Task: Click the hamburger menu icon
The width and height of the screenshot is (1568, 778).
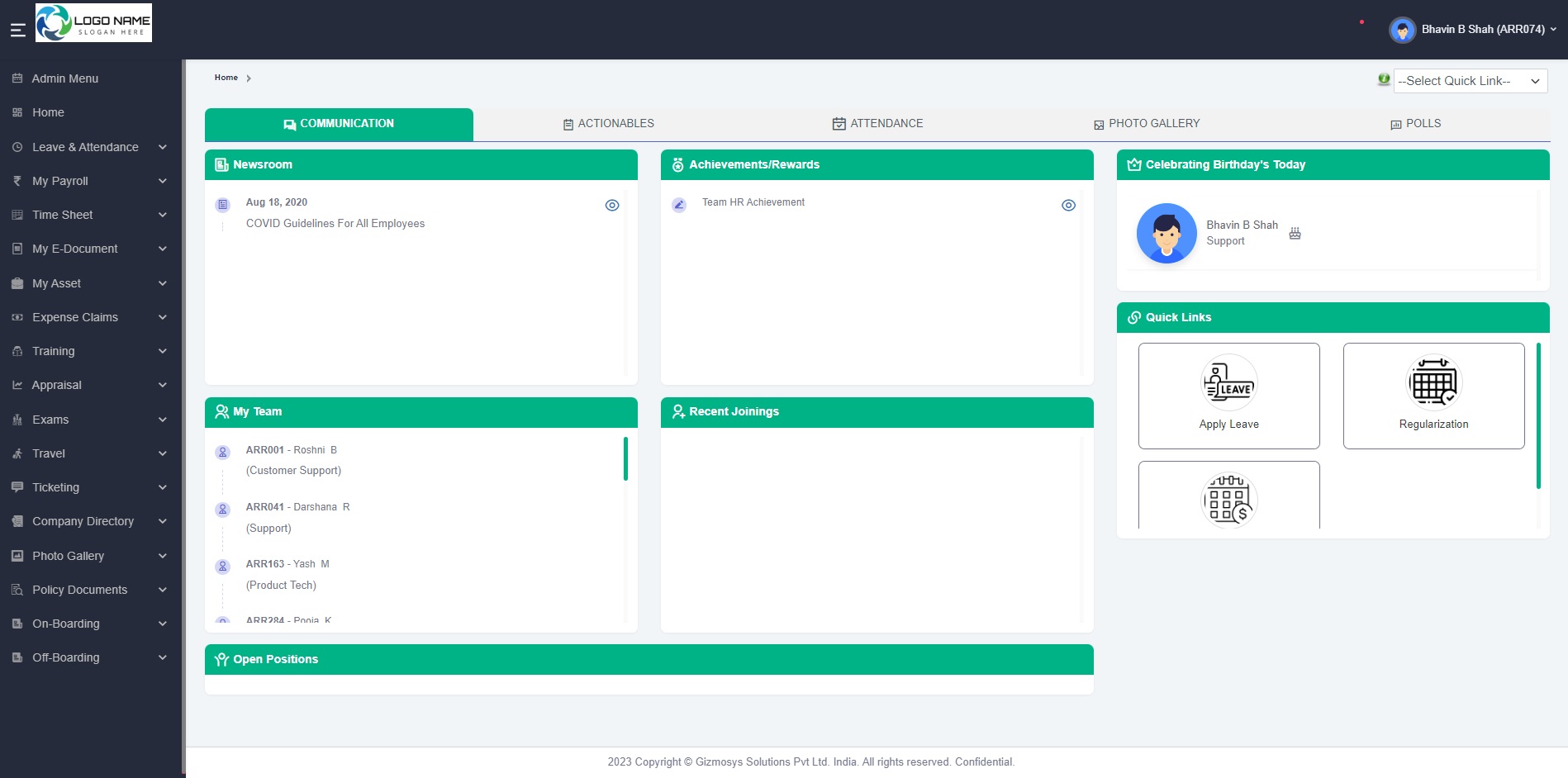Action: 17,31
